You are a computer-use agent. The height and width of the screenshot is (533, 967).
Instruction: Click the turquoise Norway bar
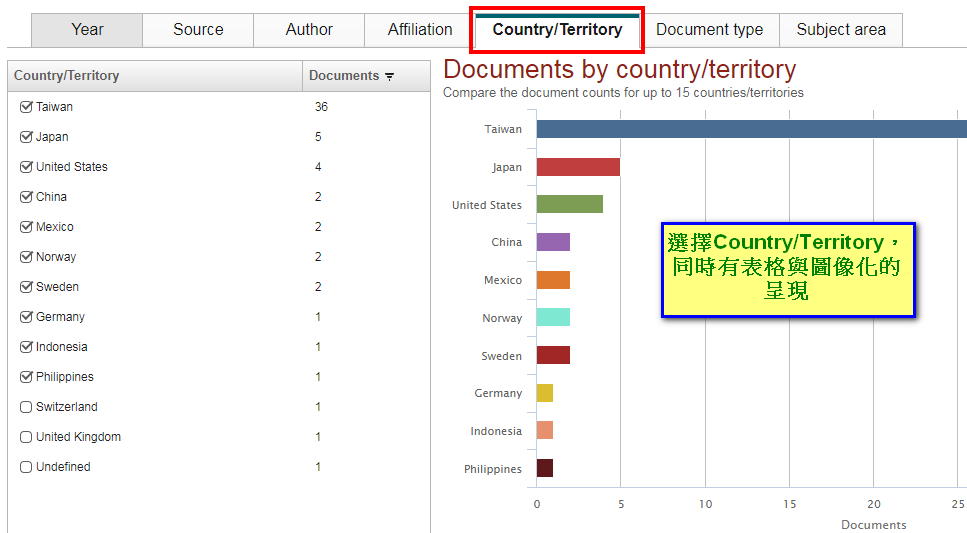553,317
